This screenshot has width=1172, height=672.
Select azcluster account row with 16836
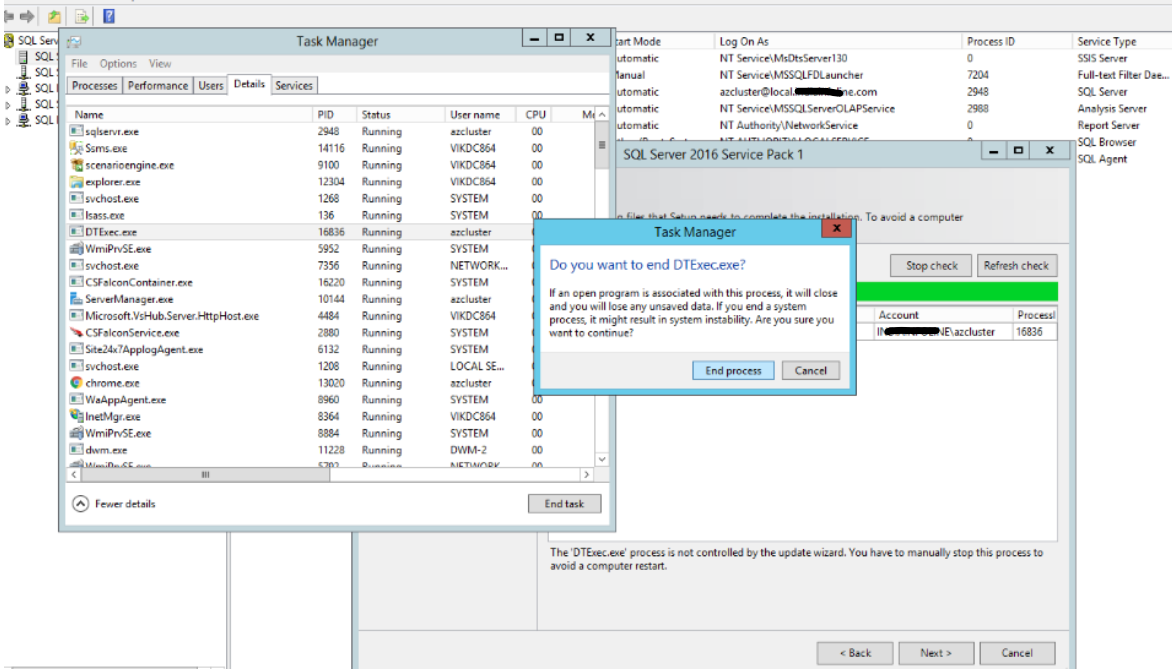coord(956,332)
